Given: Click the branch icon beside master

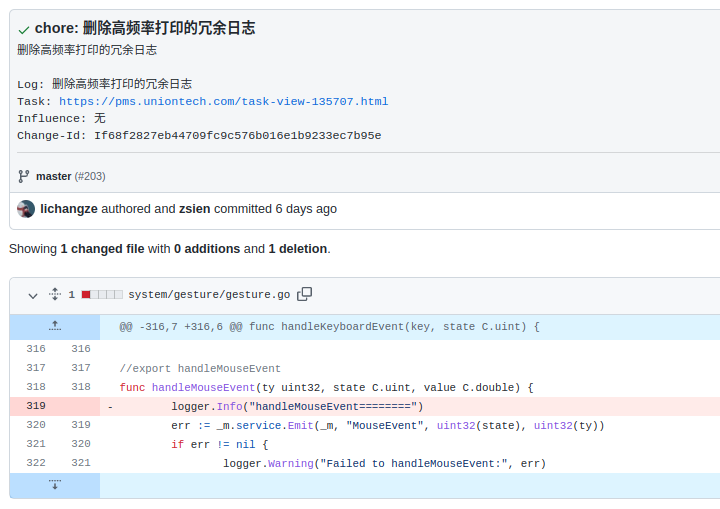Looking at the screenshot, I should pyautogui.click(x=24, y=176).
